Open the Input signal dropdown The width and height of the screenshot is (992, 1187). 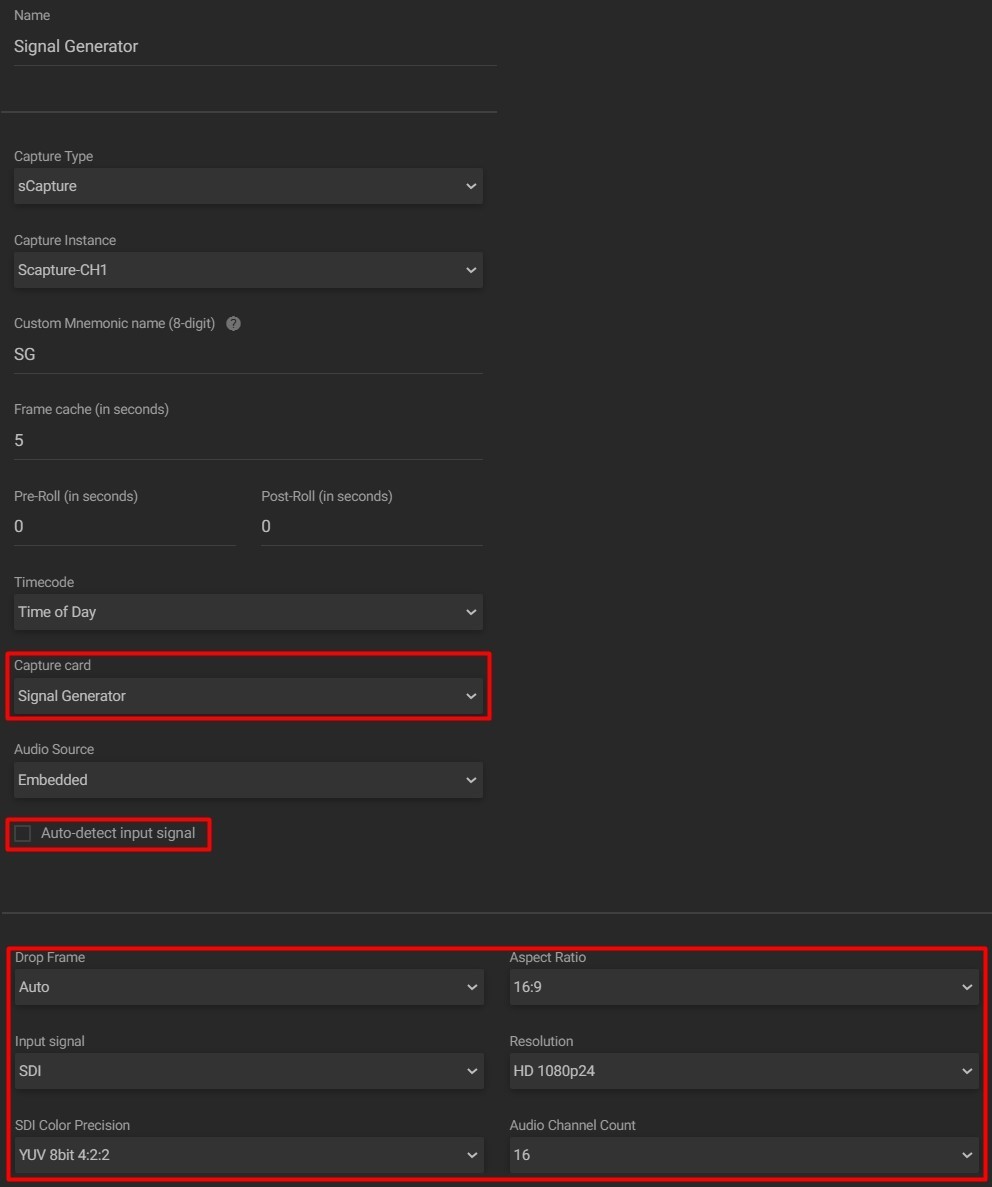248,1070
